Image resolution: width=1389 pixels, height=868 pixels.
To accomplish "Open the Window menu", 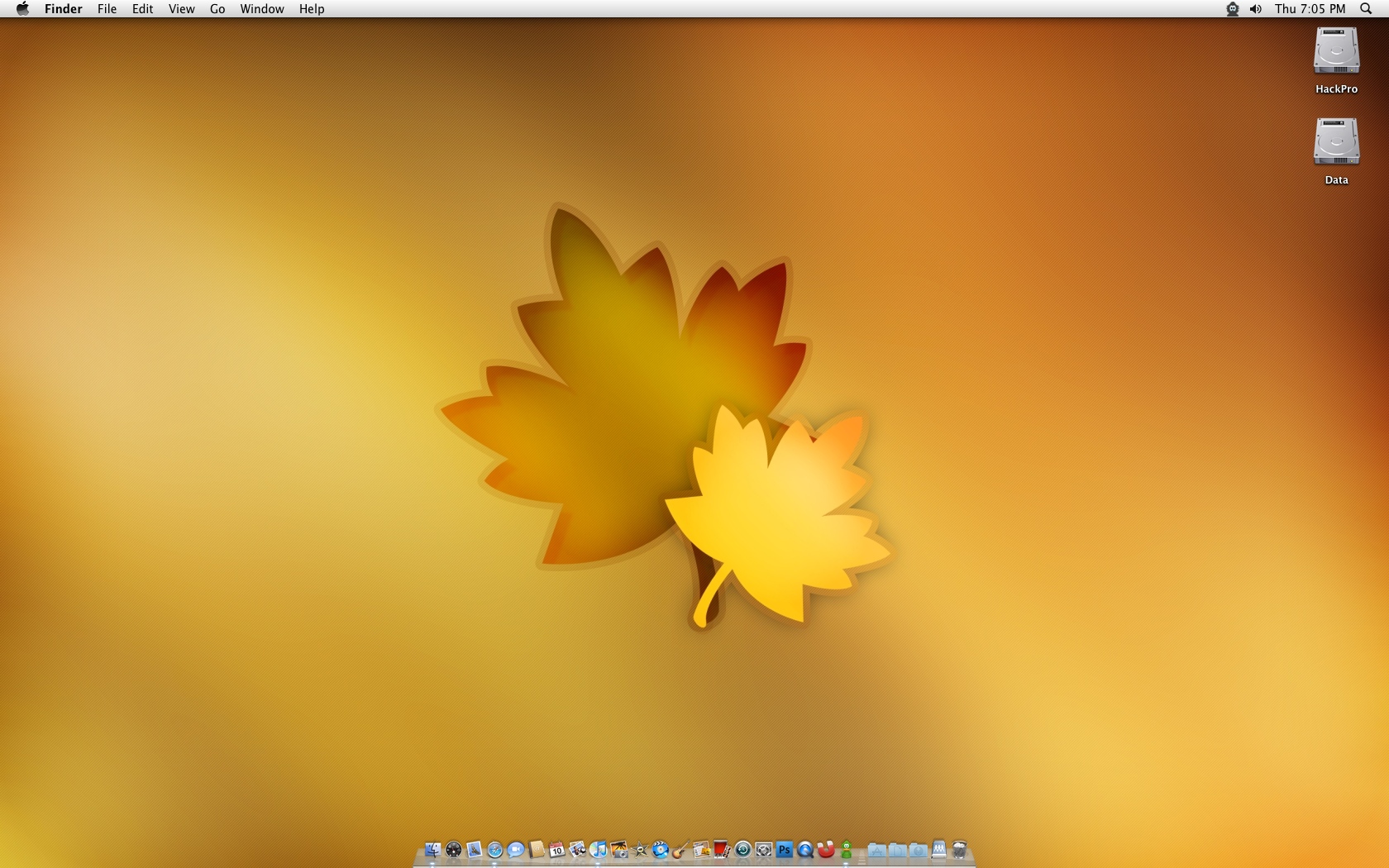I will [262, 9].
